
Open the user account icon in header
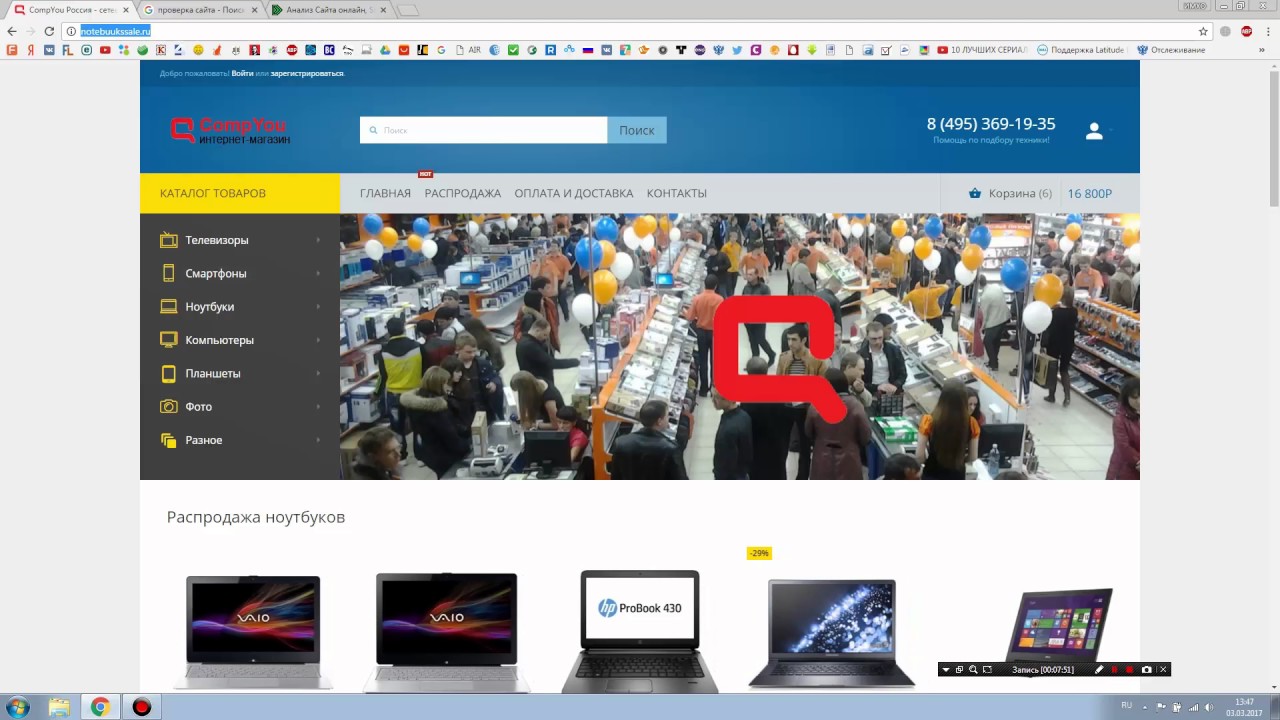[x=1094, y=131]
